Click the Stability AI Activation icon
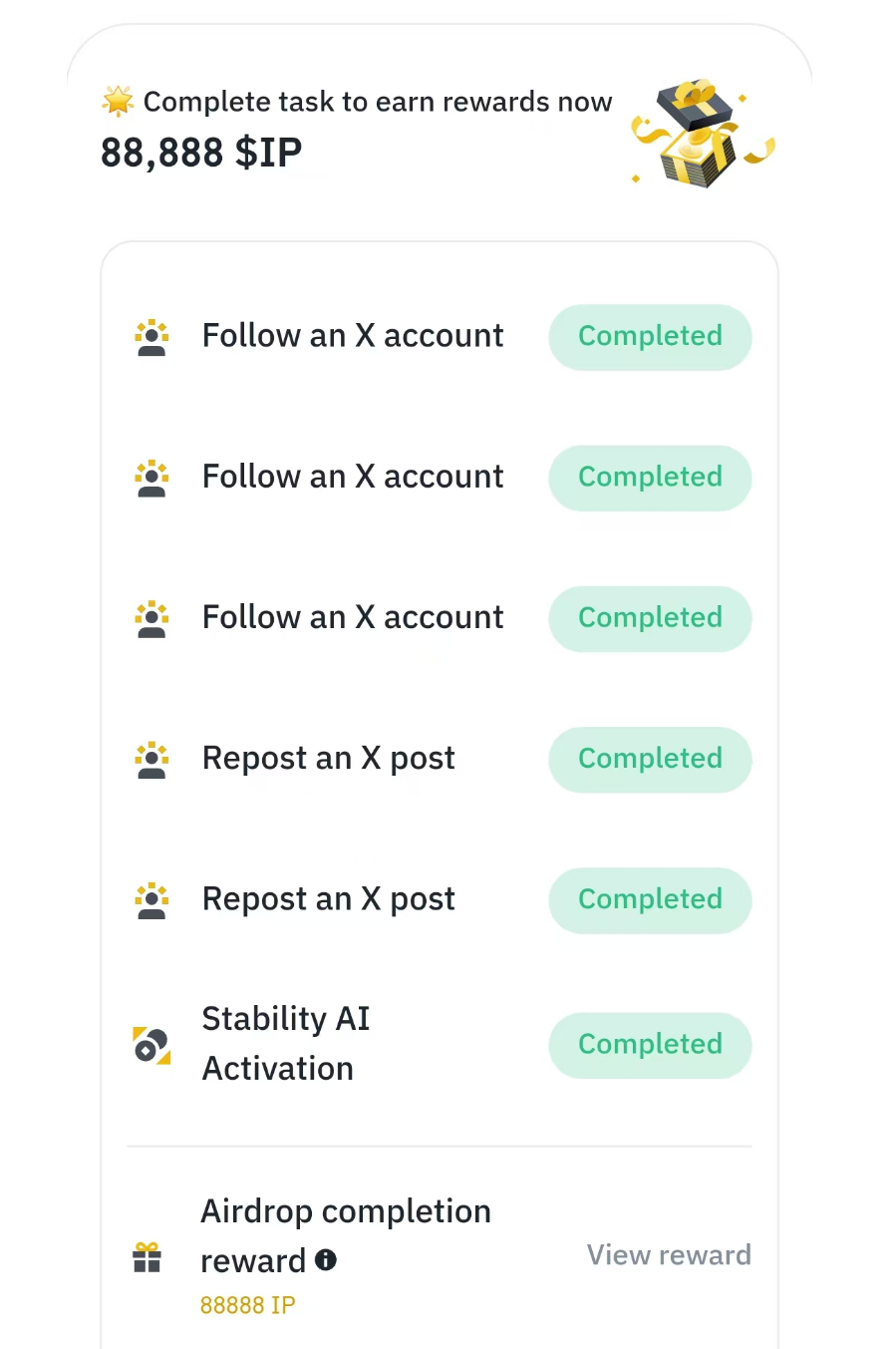Viewport: 896px width, 1349px height. pyautogui.click(x=151, y=1045)
